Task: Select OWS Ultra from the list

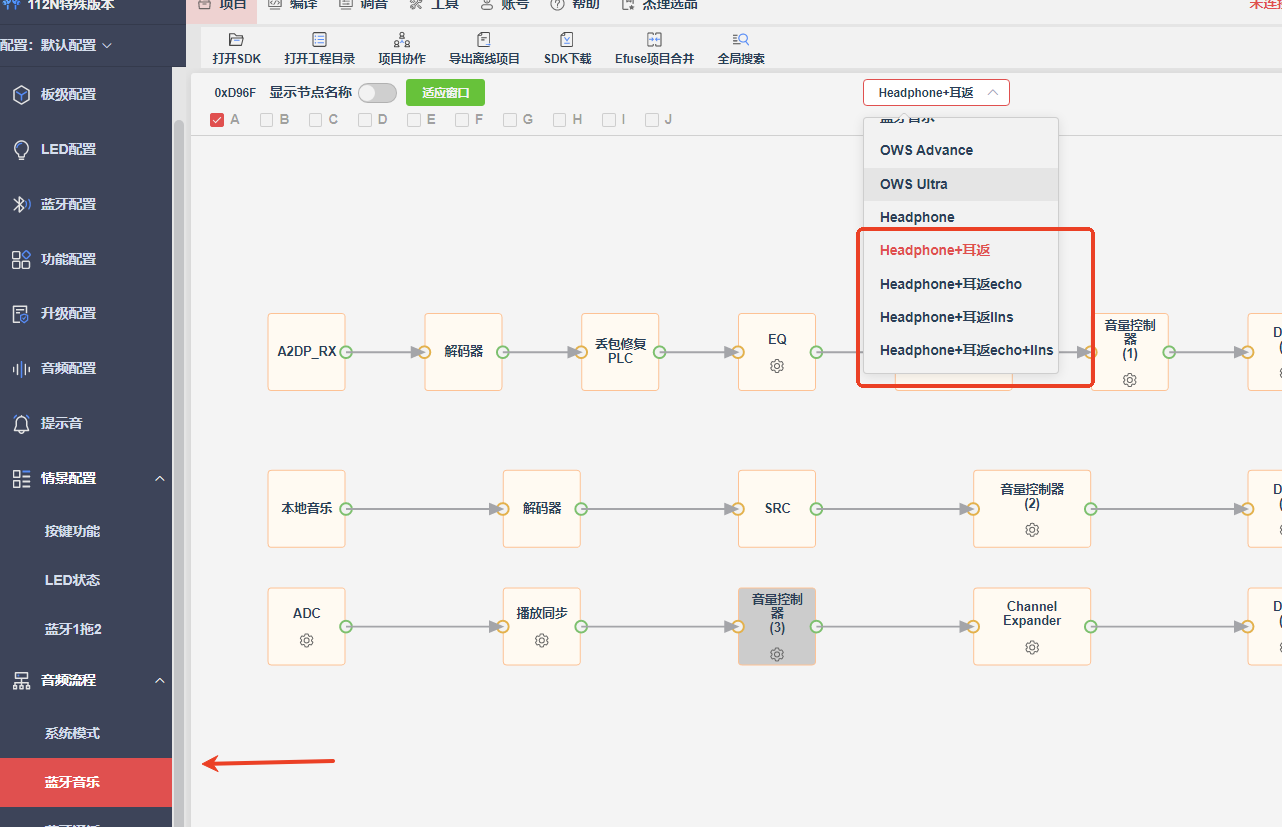Action: [x=961, y=184]
